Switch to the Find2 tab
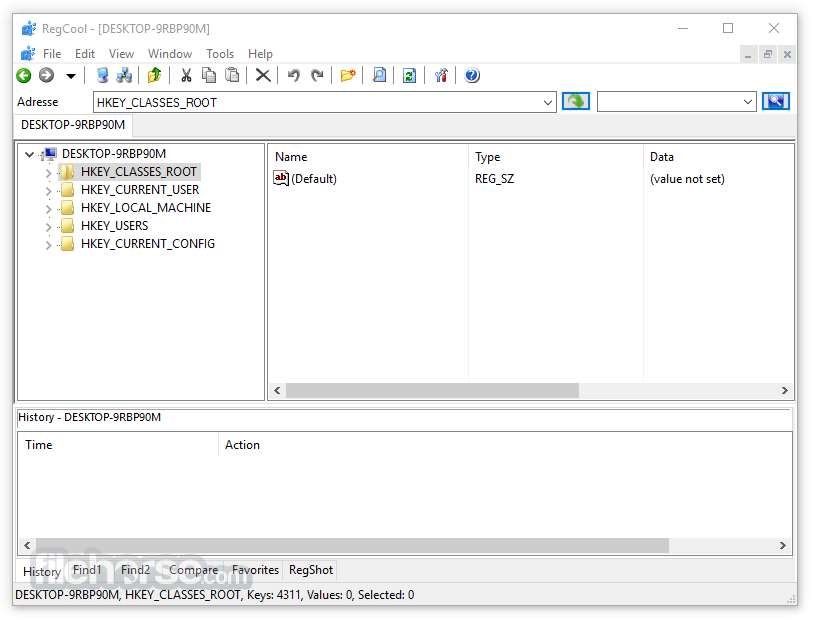 click(135, 570)
